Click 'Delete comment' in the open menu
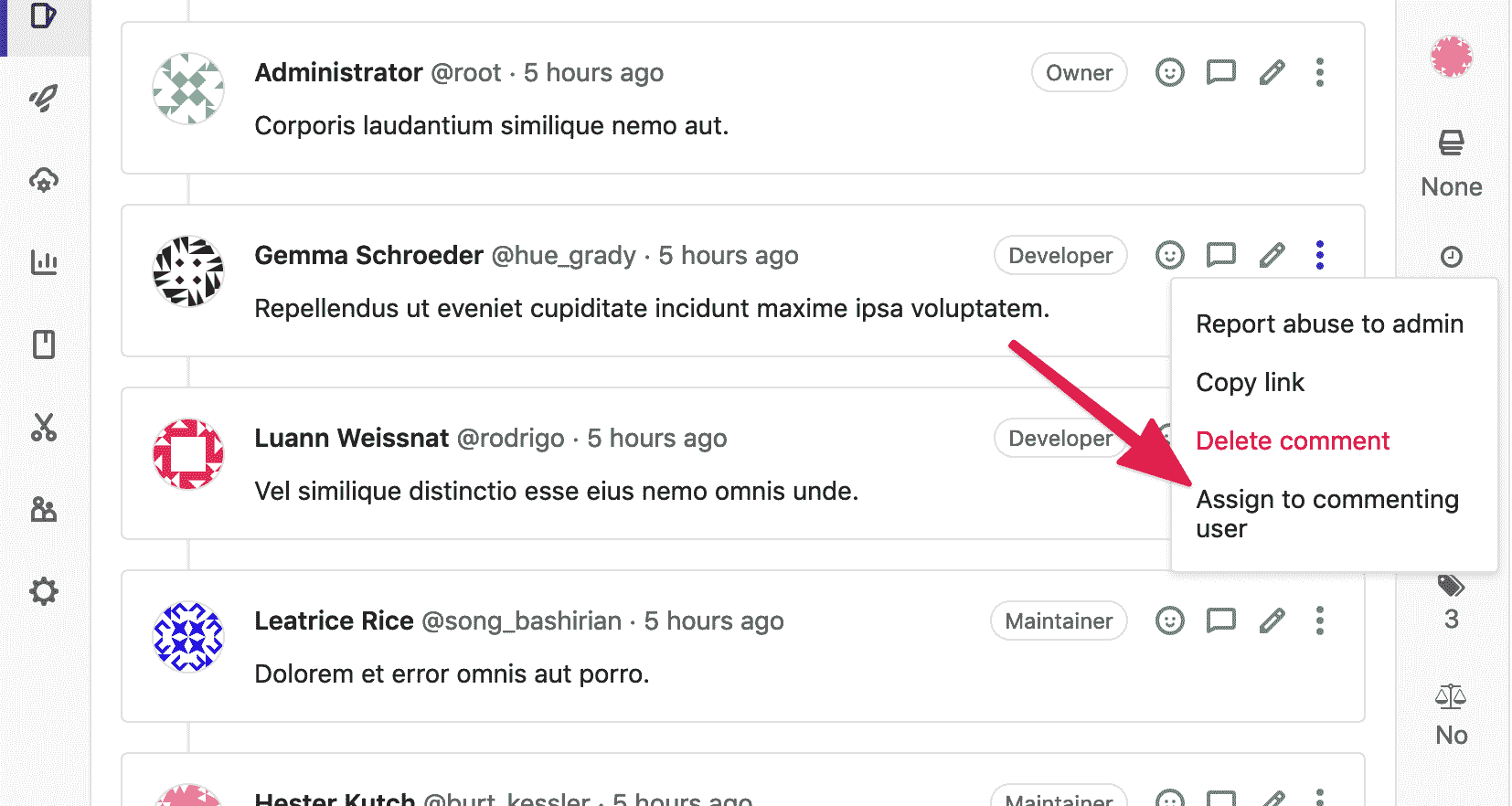1512x806 pixels. [1293, 440]
